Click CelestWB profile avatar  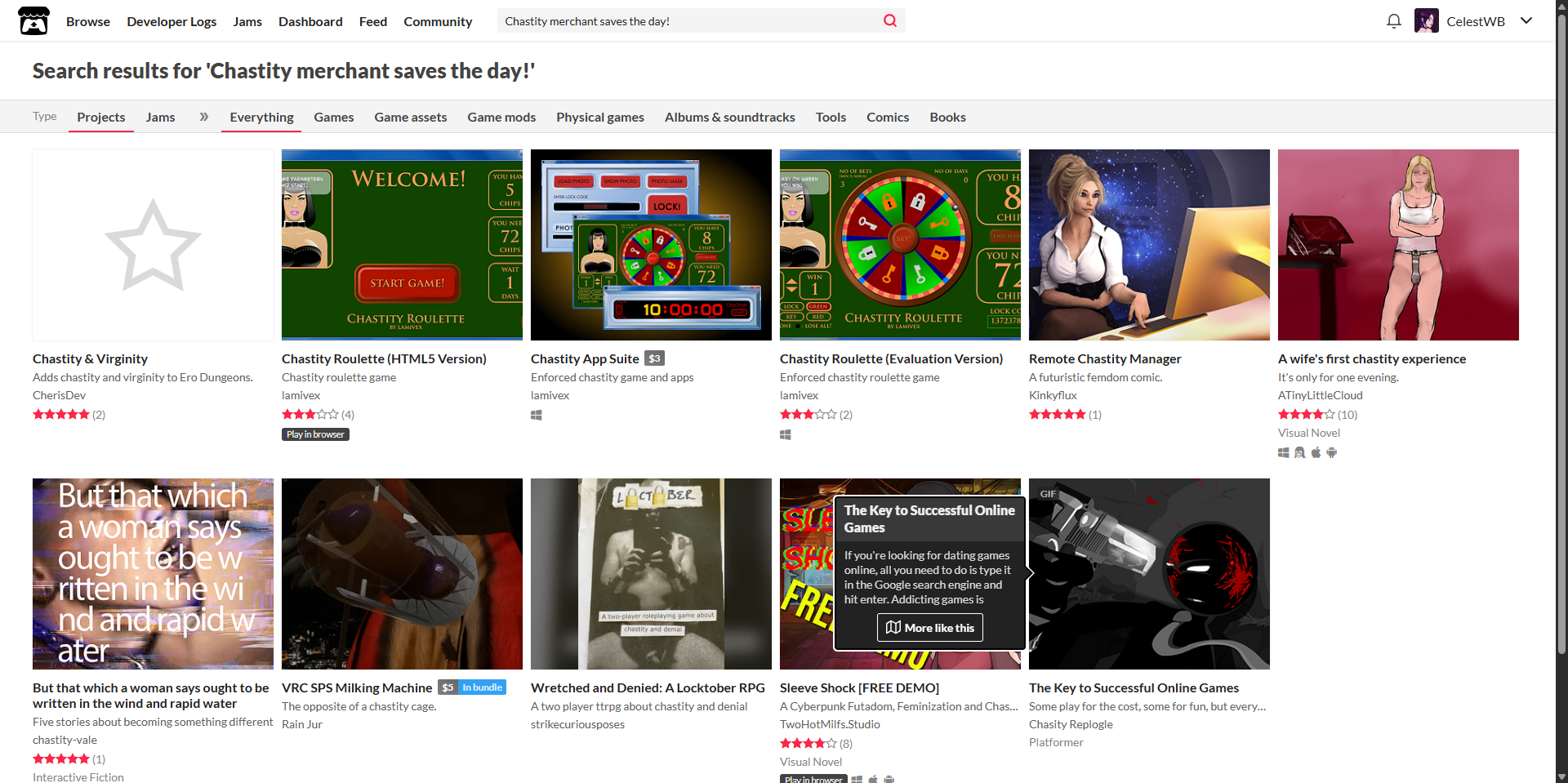(x=1427, y=21)
